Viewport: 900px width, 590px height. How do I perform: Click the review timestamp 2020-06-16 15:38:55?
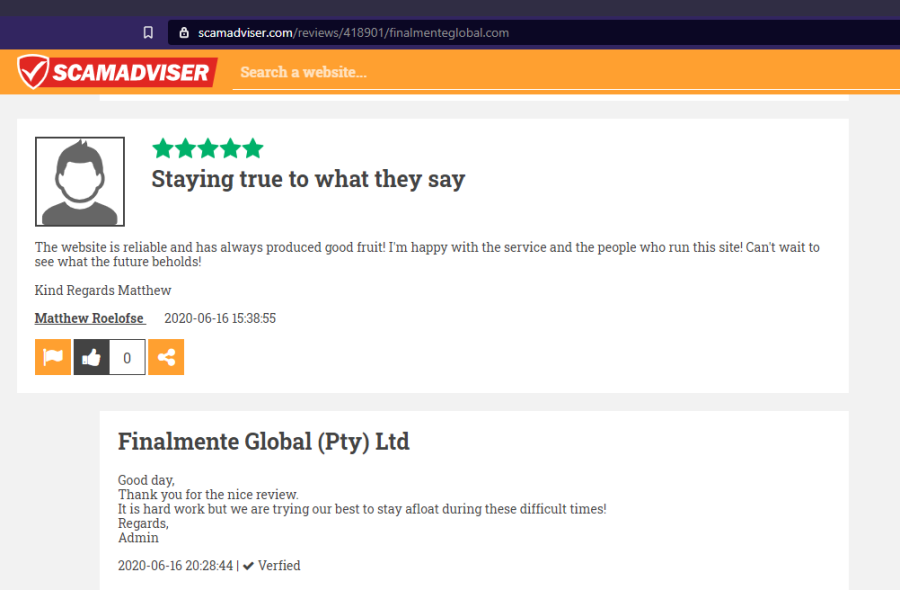[220, 318]
